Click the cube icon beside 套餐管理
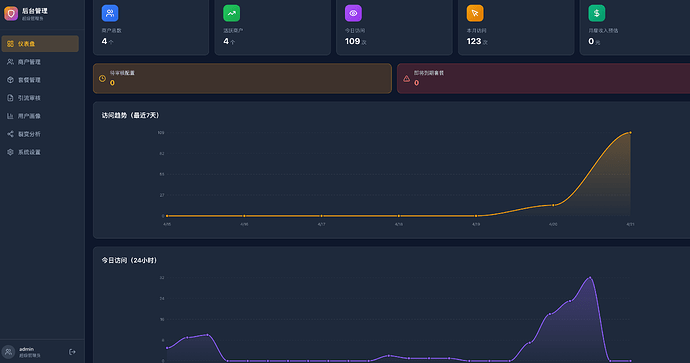The width and height of the screenshot is (690, 363). 10,80
